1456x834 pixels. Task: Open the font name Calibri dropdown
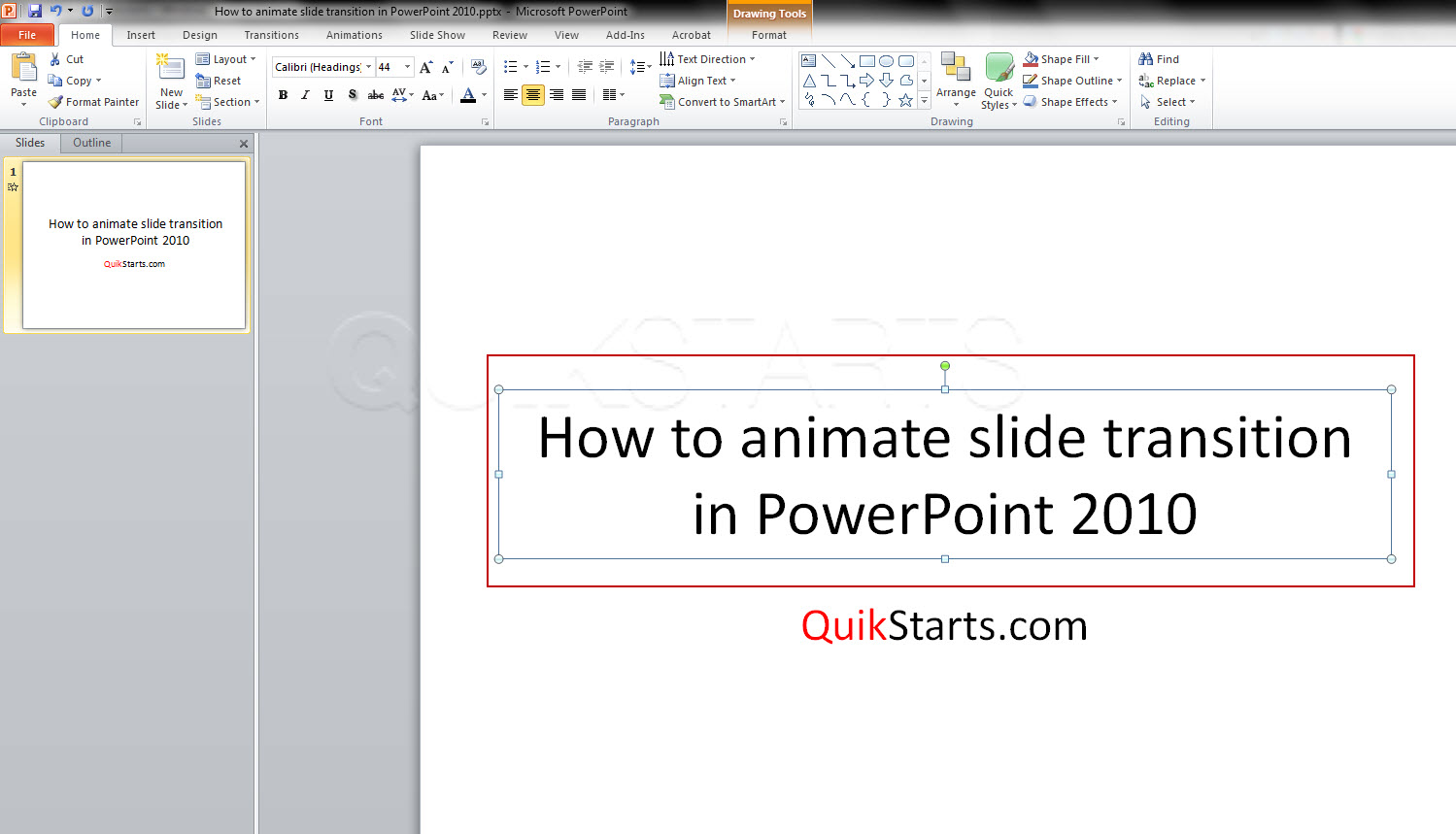tap(368, 67)
